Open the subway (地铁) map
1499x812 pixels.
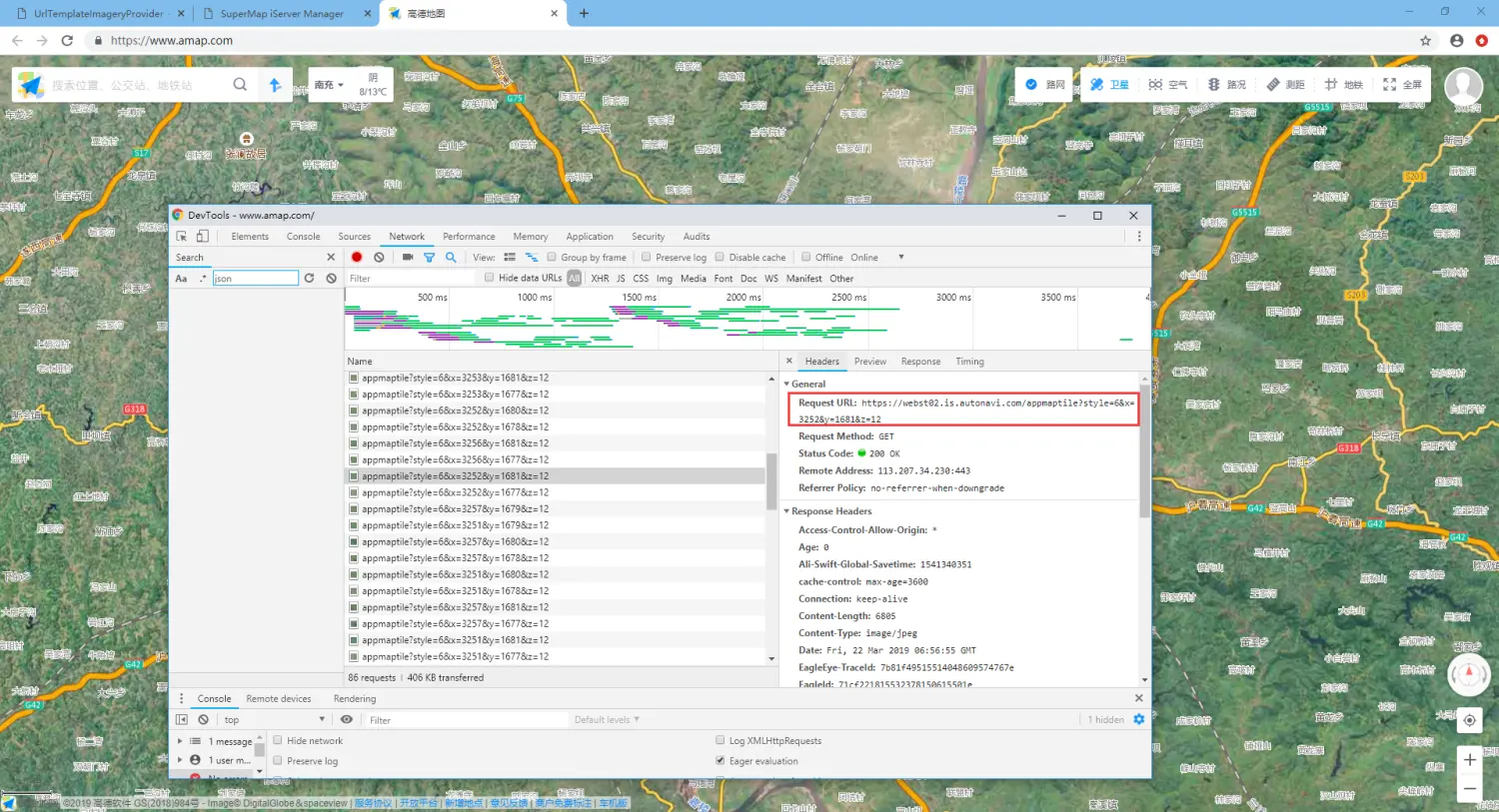click(1343, 85)
